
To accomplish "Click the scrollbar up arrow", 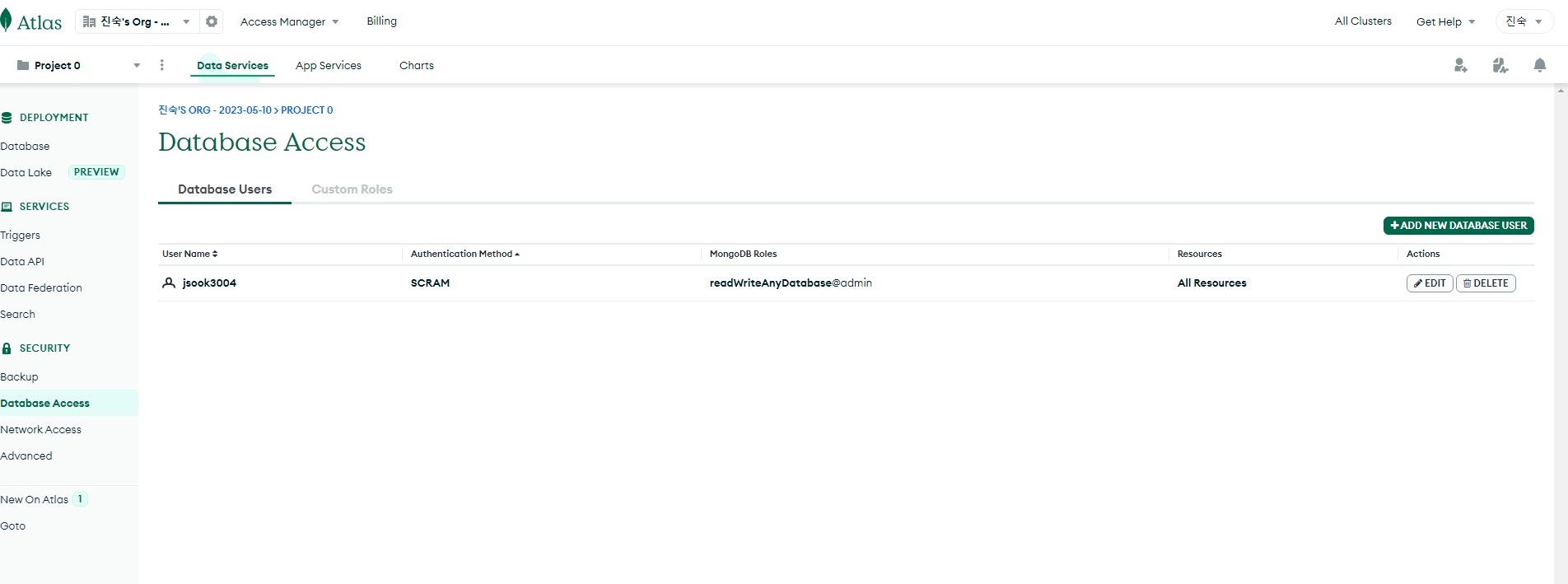I will click(1561, 91).
